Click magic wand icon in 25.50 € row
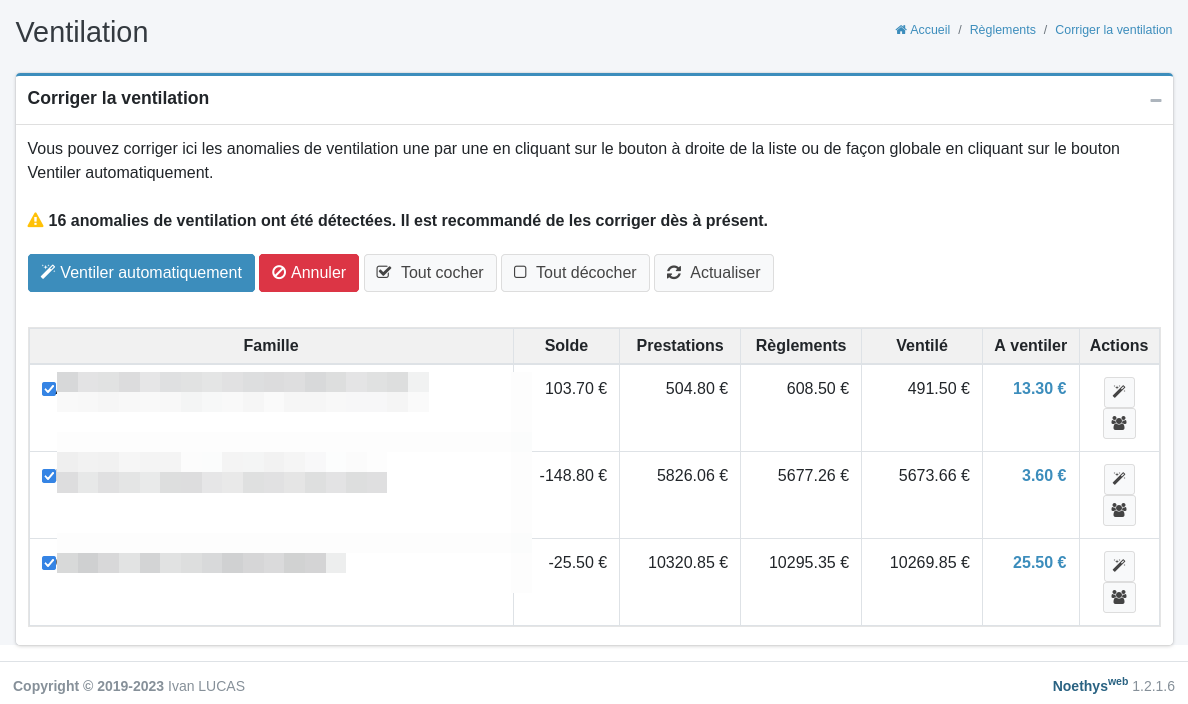The height and width of the screenshot is (704, 1188). [x=1119, y=566]
